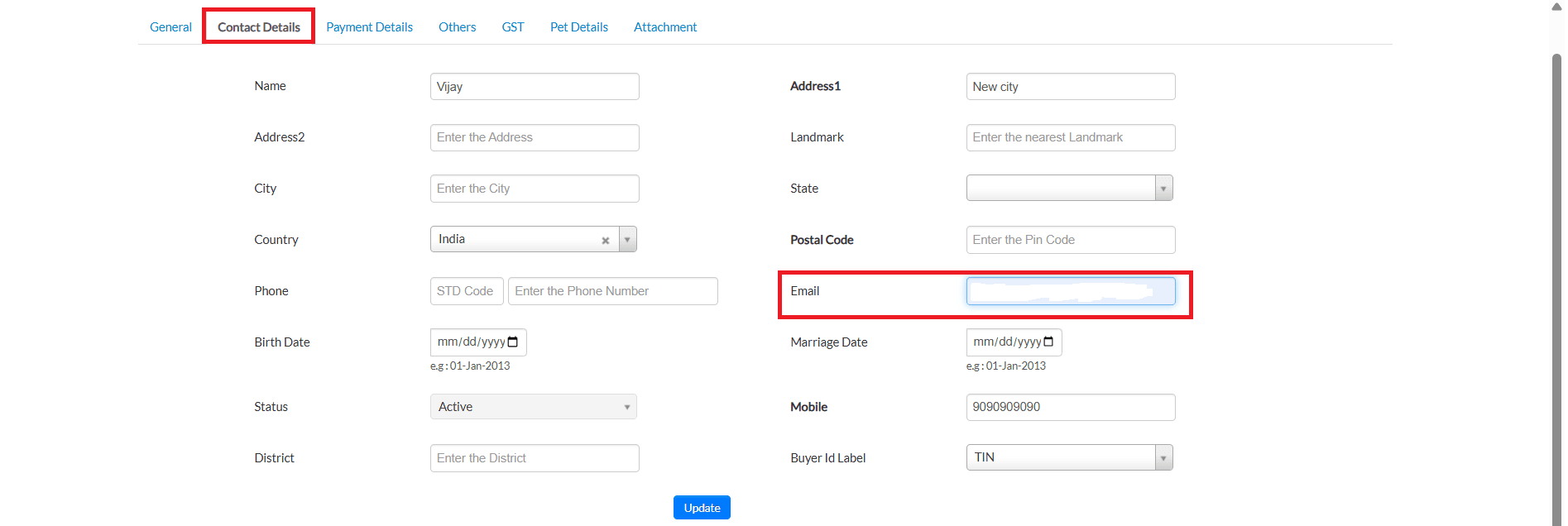Open Birth Date calendar picker icon
The image size is (1568, 526).
pyautogui.click(x=513, y=342)
